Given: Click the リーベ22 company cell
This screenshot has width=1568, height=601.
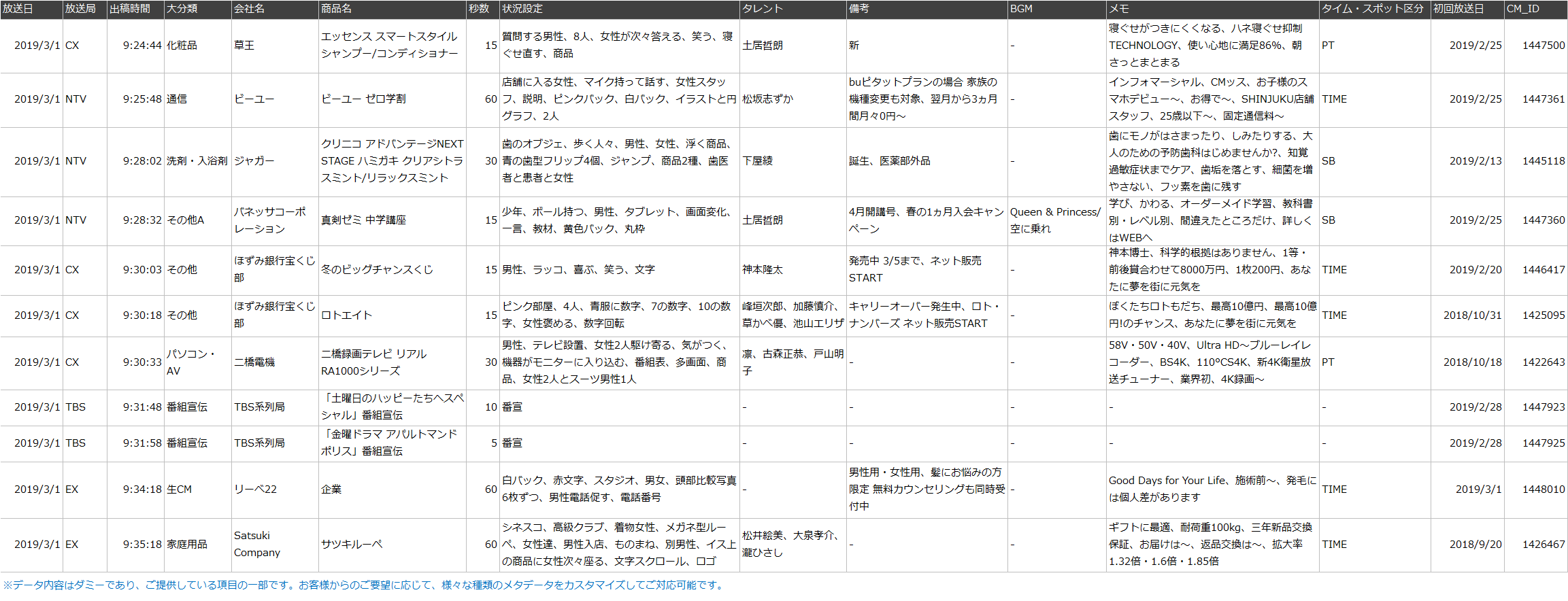Looking at the screenshot, I should 256,490.
